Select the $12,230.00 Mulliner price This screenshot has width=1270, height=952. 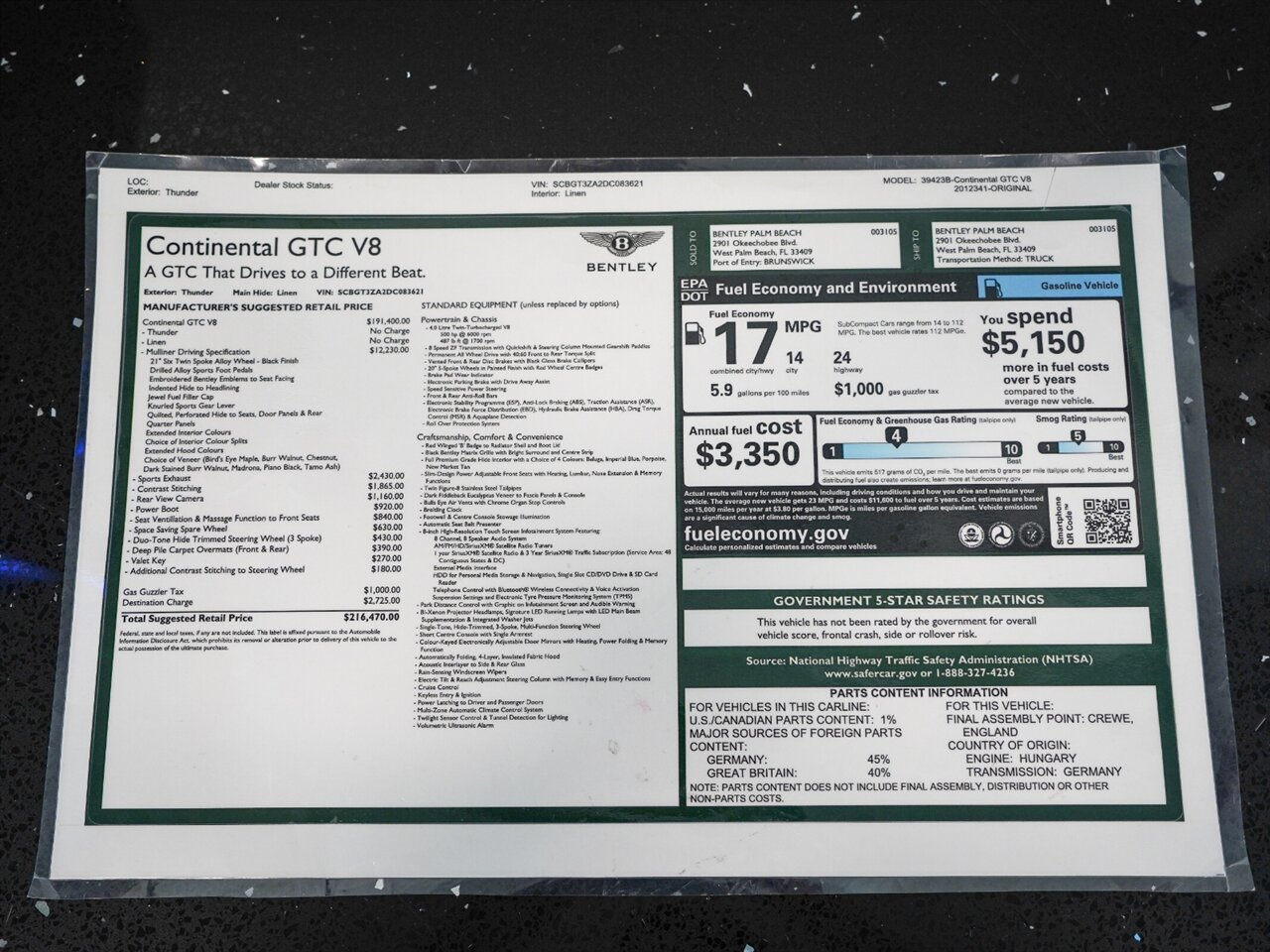pos(388,350)
